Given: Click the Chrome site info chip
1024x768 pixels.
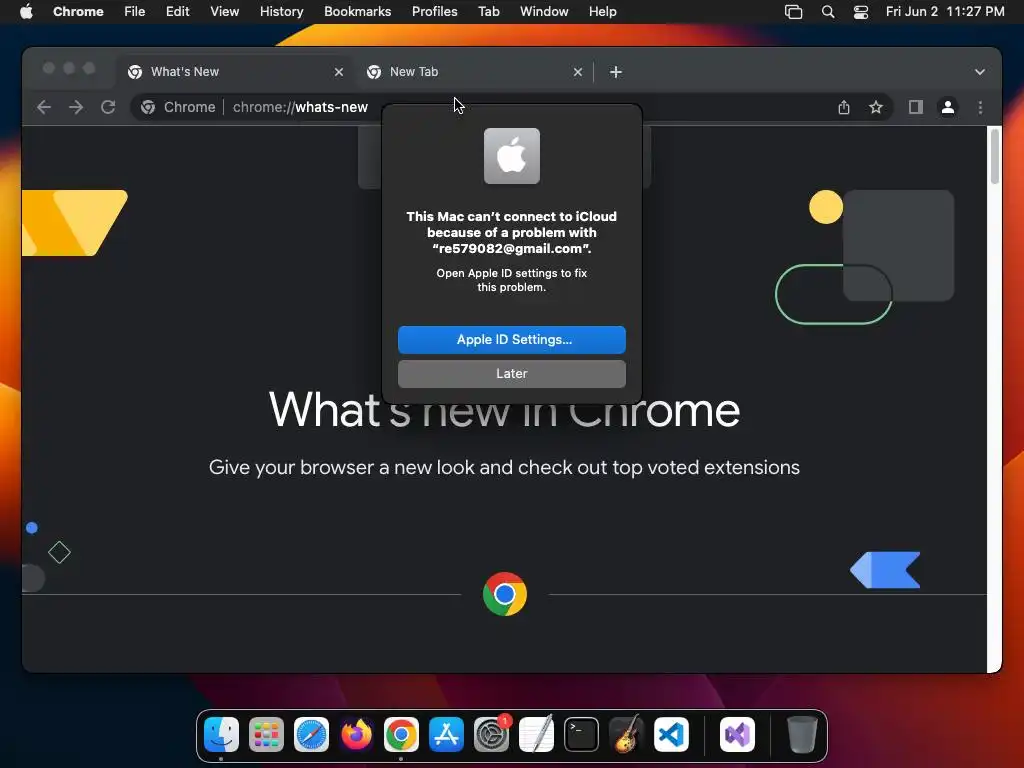Looking at the screenshot, I should coord(178,107).
